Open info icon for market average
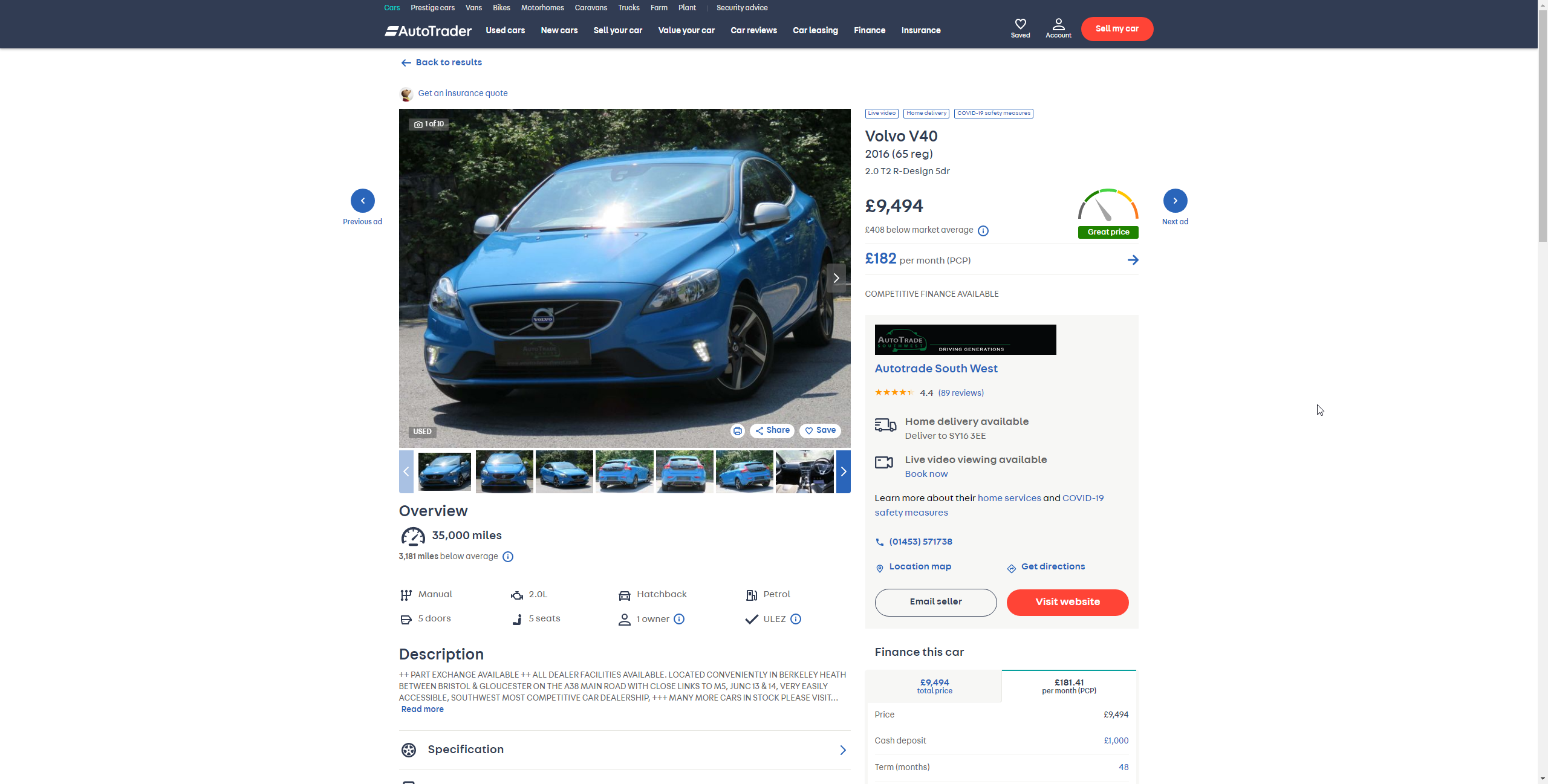The image size is (1548, 784). click(x=983, y=231)
